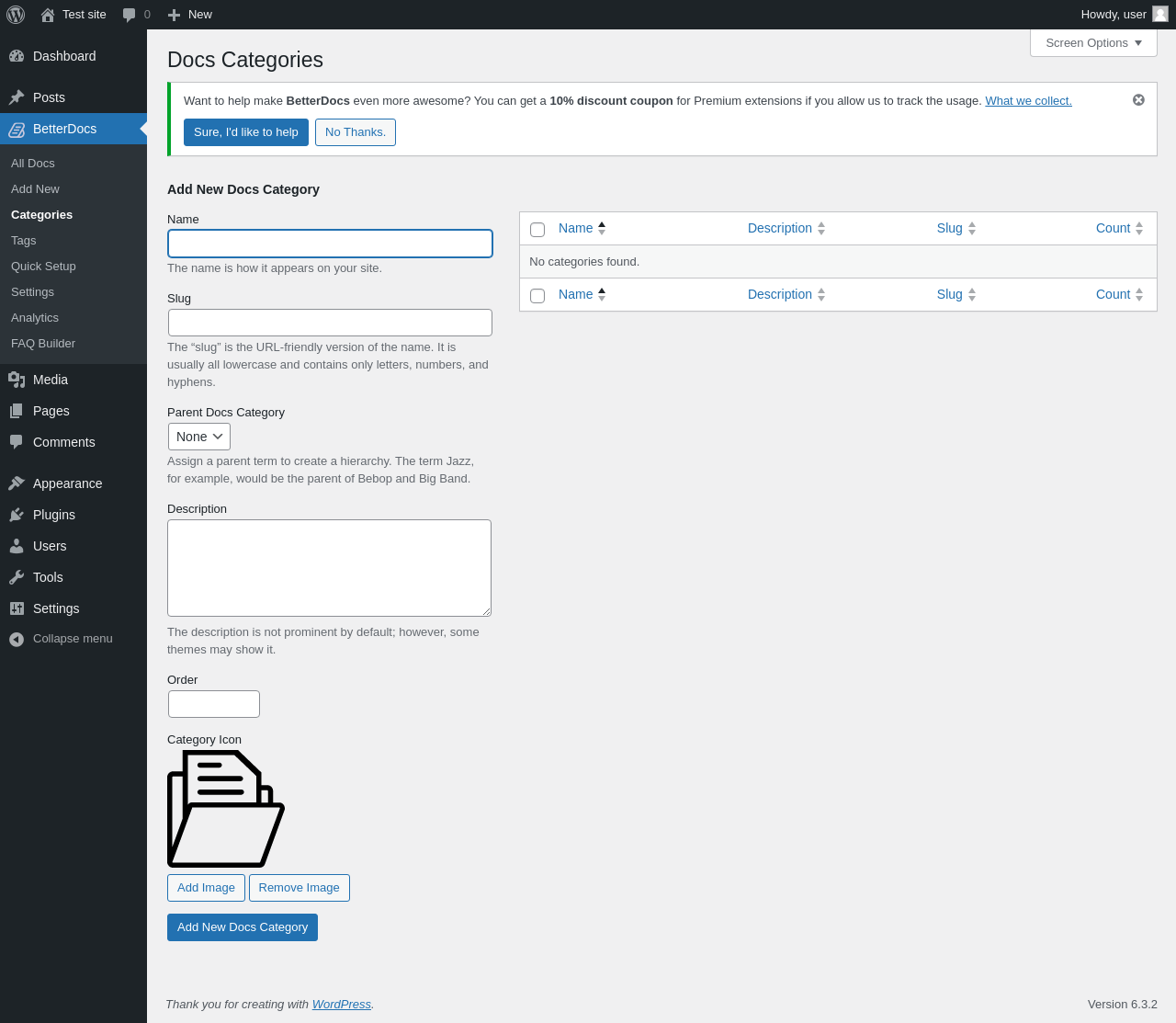Click the Test site name in admin bar
The image size is (1176, 1023).
click(x=85, y=15)
